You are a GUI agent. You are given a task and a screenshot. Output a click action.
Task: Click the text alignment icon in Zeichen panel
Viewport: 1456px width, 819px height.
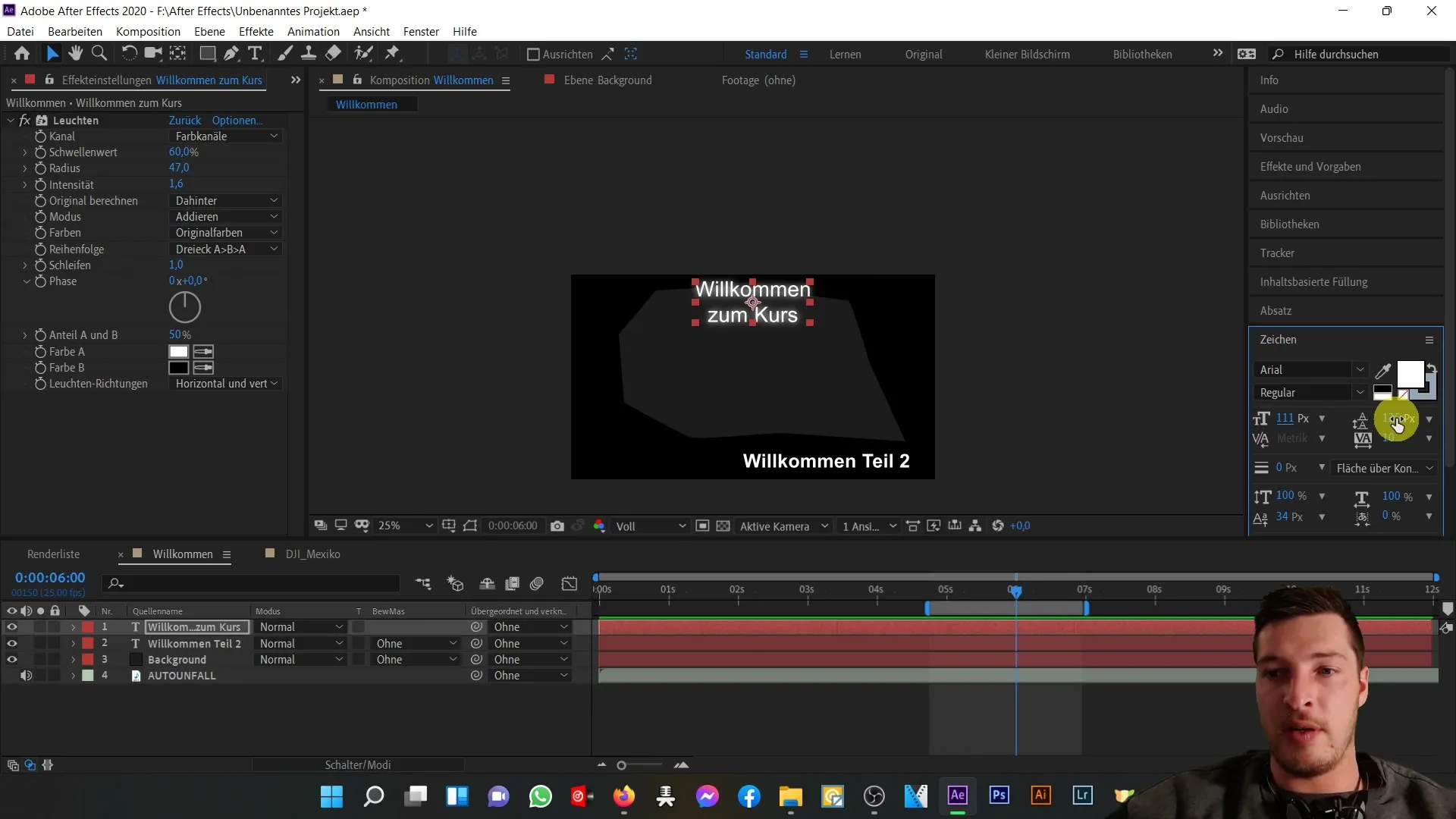point(1262,467)
